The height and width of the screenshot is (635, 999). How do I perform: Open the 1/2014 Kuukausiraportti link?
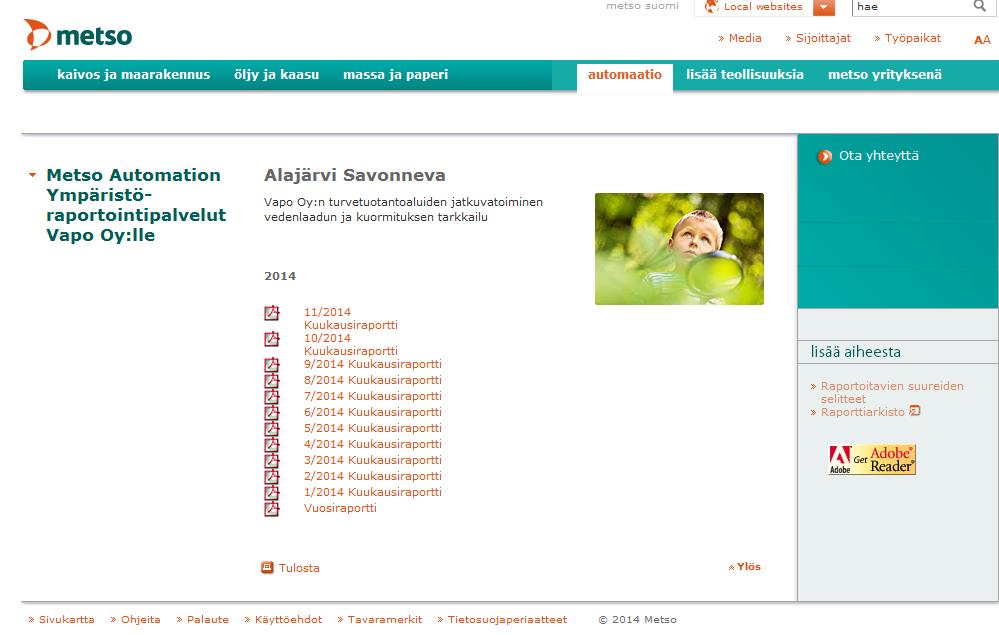(x=373, y=492)
